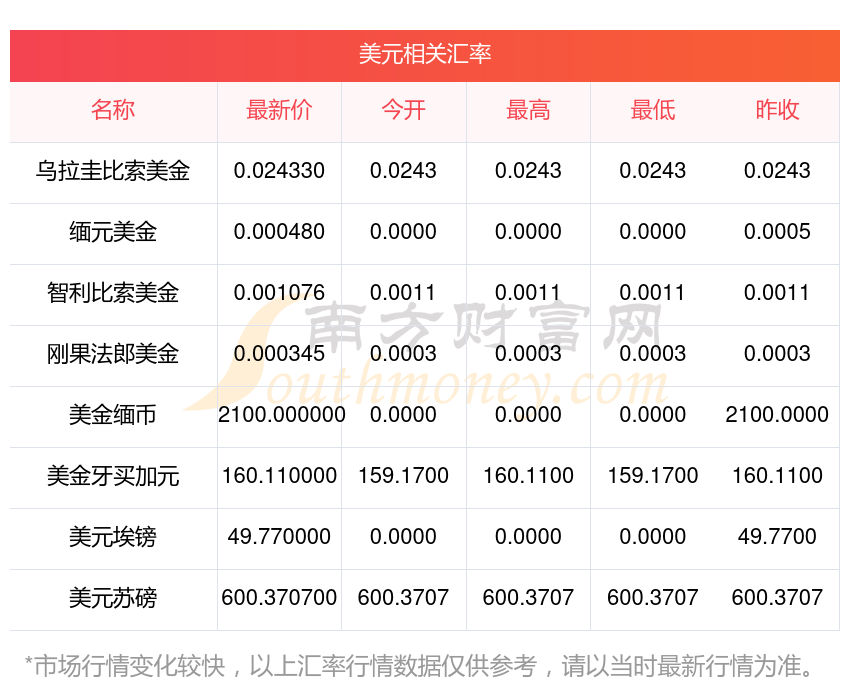
Task: Select the 最低 column header
Action: point(653,110)
